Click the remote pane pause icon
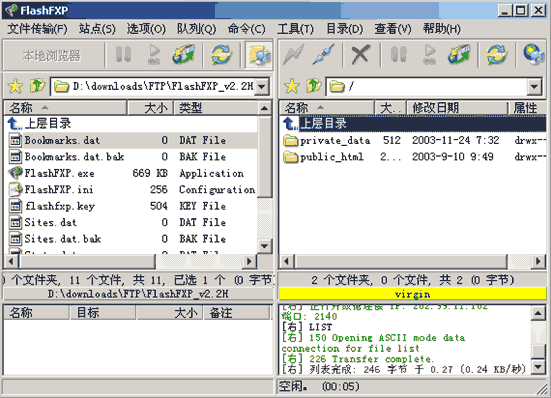This screenshot has height=398, width=551. pos(398,55)
